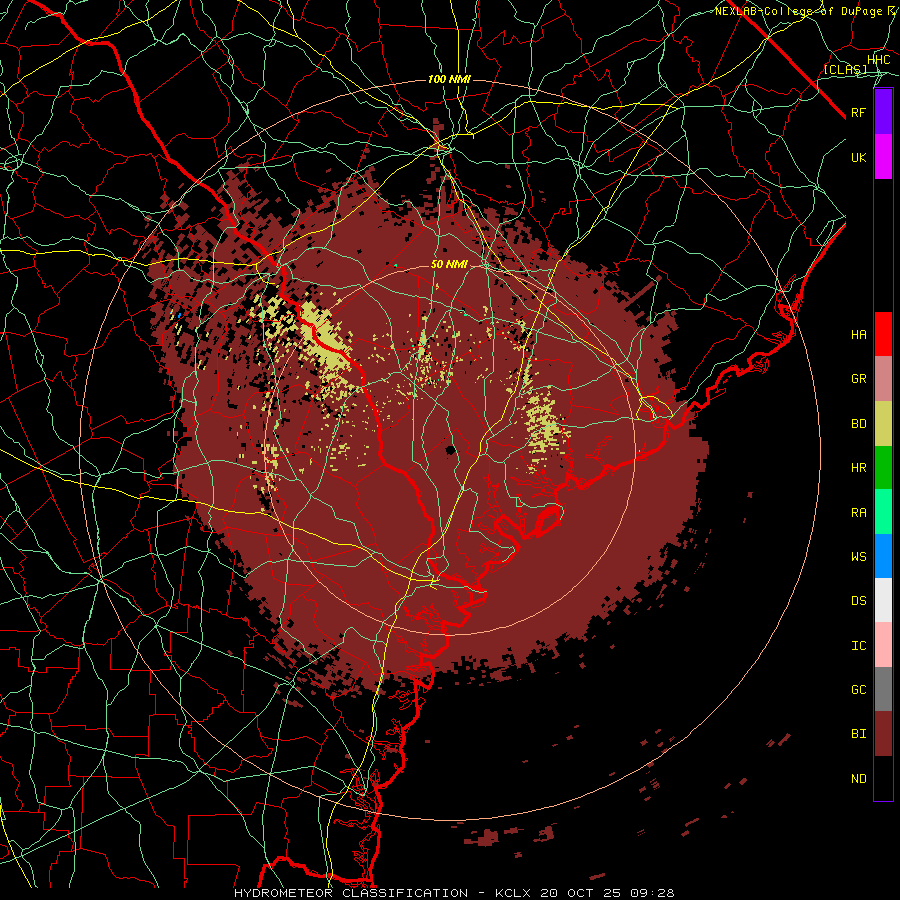Click the BI legend label

tap(859, 734)
